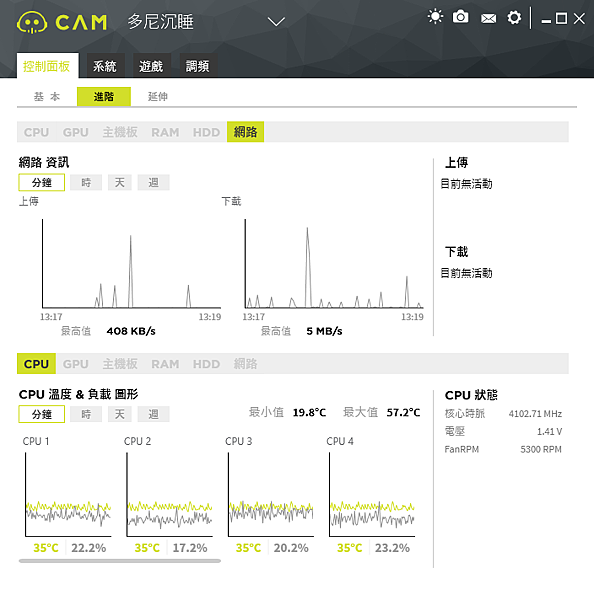Screen dimensions: 594x600
Task: Select RAM in the lower panel bar
Action: 165,364
